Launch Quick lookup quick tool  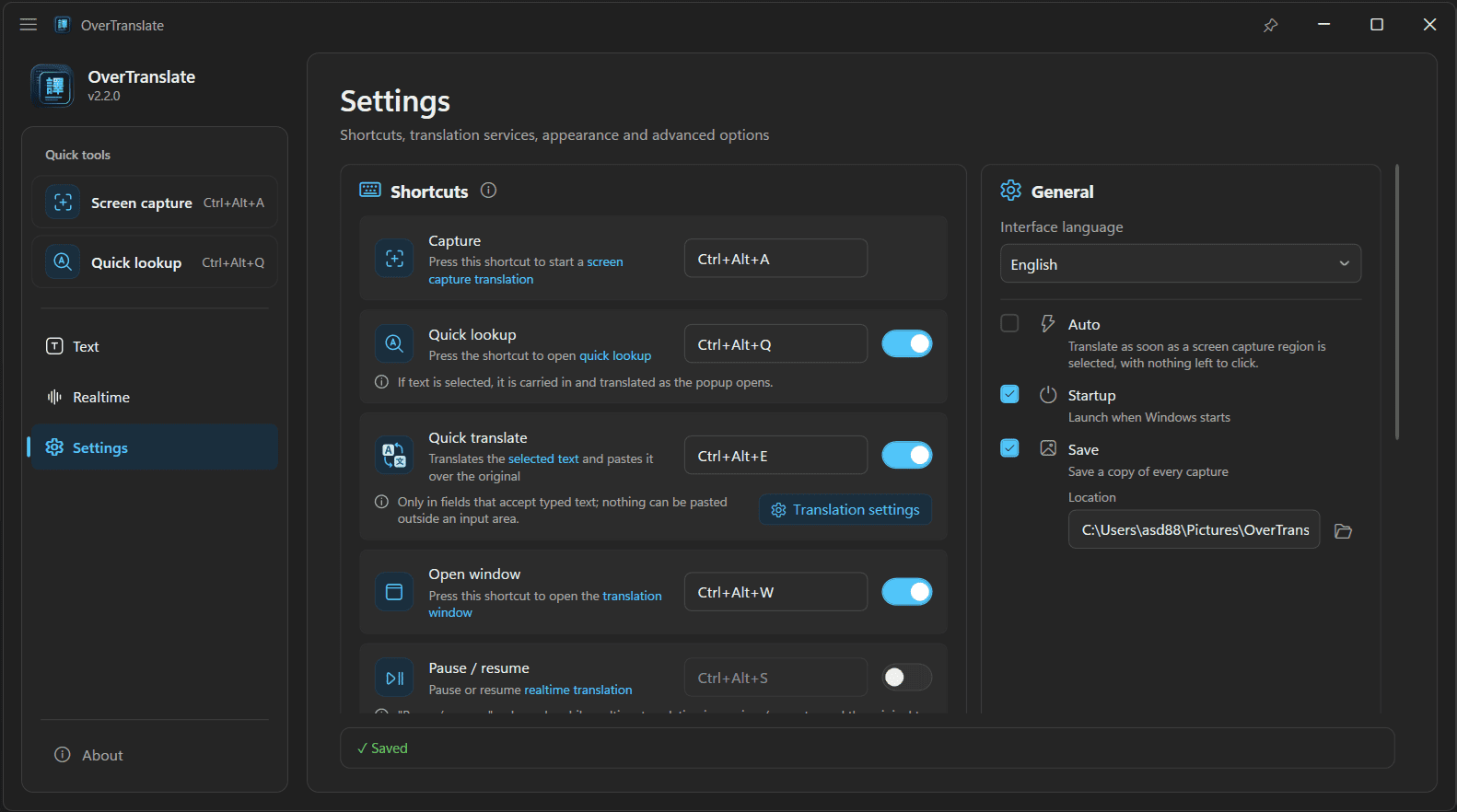[x=155, y=262]
